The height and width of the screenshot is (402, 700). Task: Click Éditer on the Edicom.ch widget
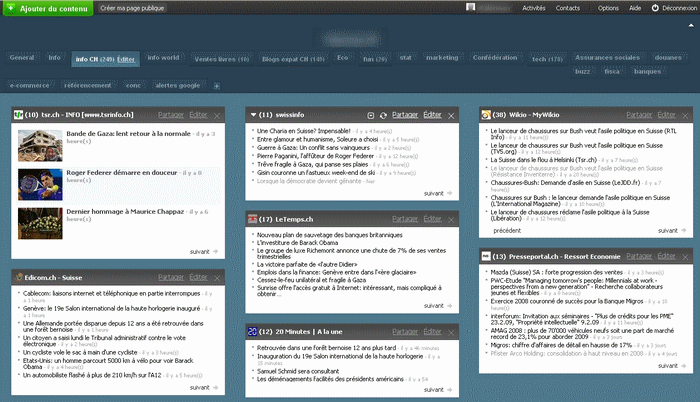point(198,277)
